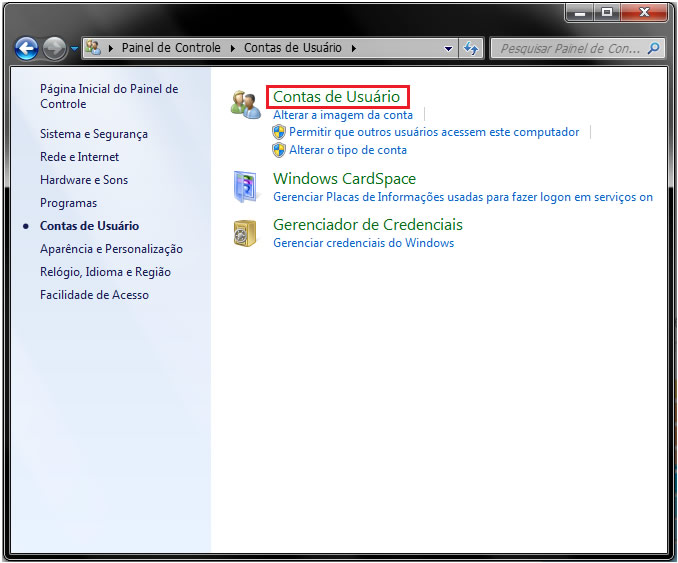
Task: Click the Alterar a imagem da conta link
Action: (x=342, y=115)
